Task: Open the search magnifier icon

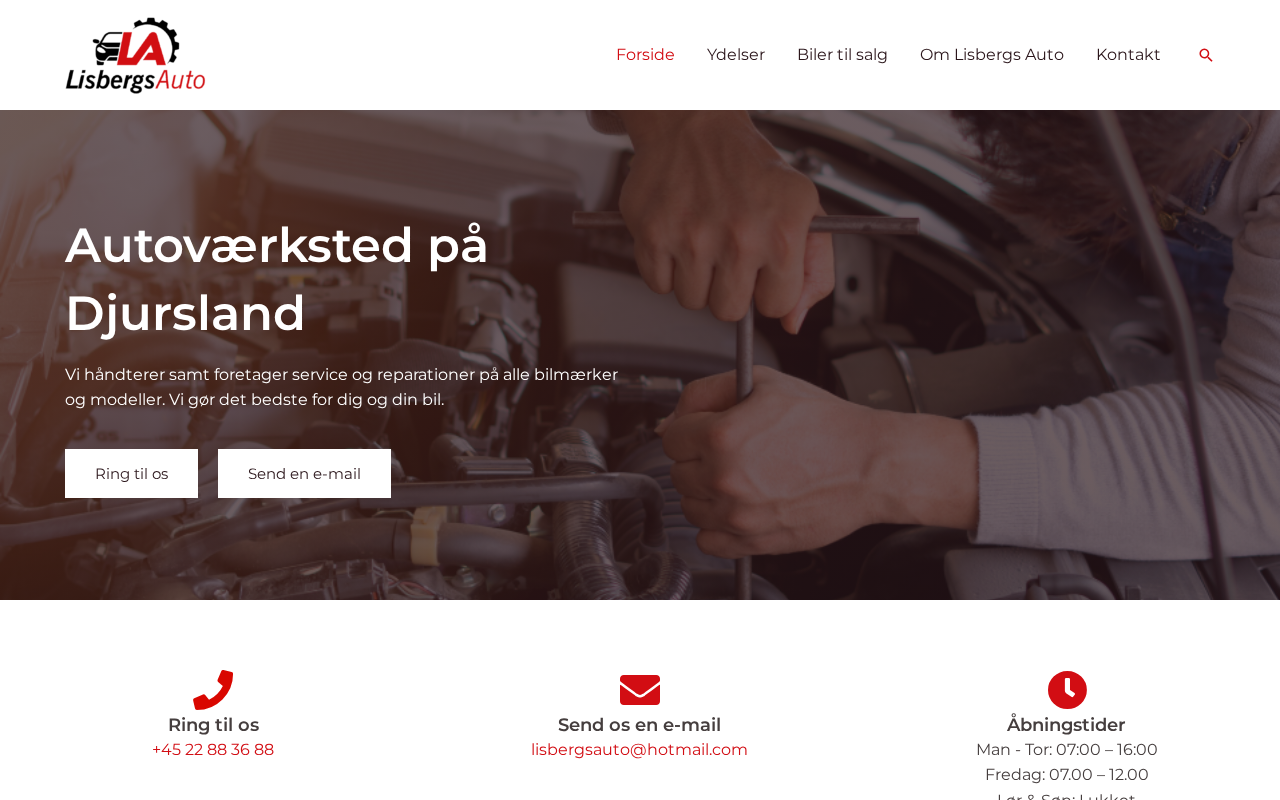Action: [x=1206, y=55]
